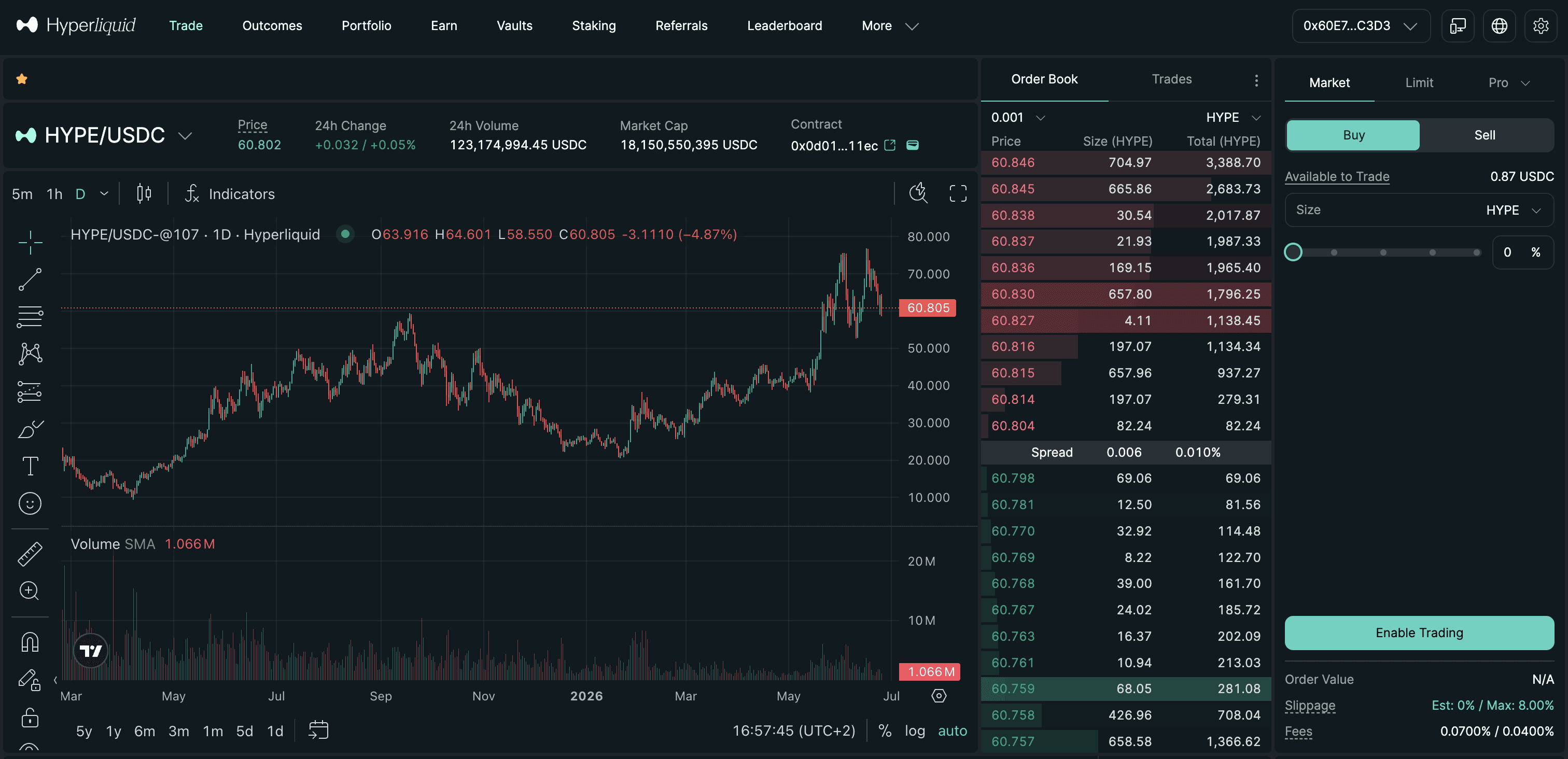Click the size percentage slider handle
The height and width of the screenshot is (759, 1568).
(1293, 252)
